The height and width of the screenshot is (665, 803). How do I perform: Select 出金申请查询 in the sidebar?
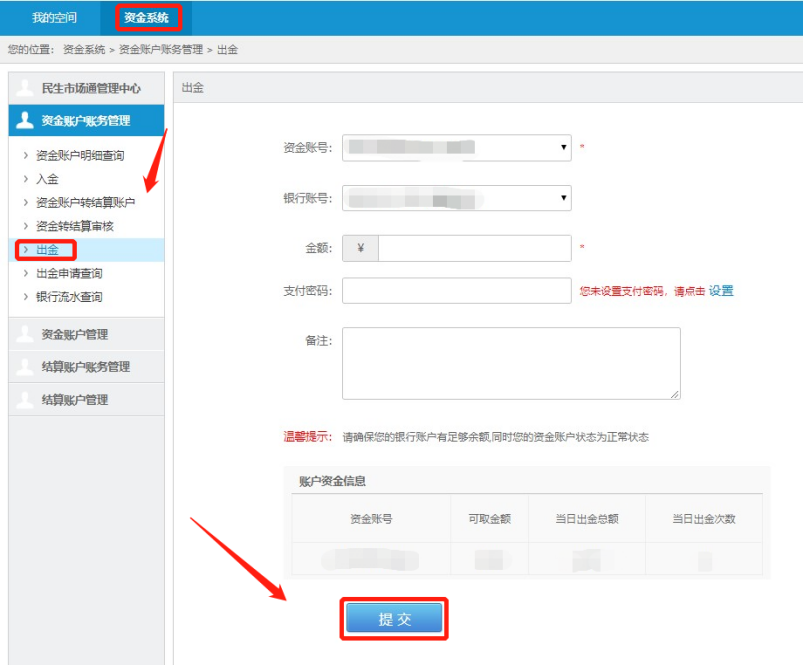pyautogui.click(x=69, y=273)
